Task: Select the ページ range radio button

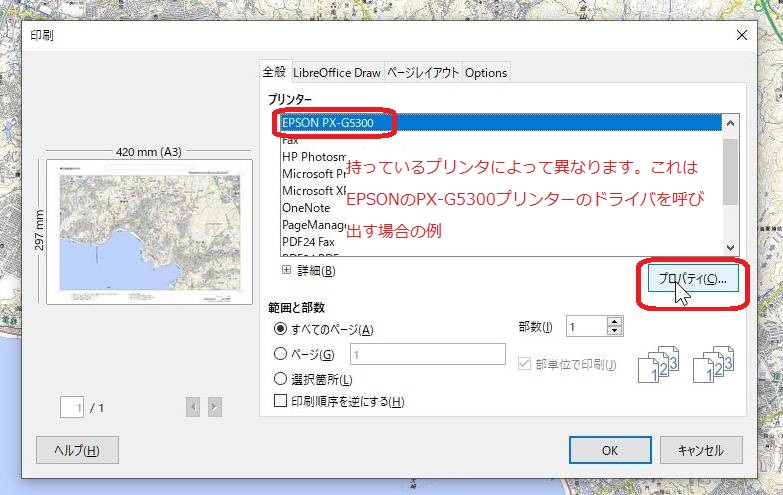Action: click(281, 354)
